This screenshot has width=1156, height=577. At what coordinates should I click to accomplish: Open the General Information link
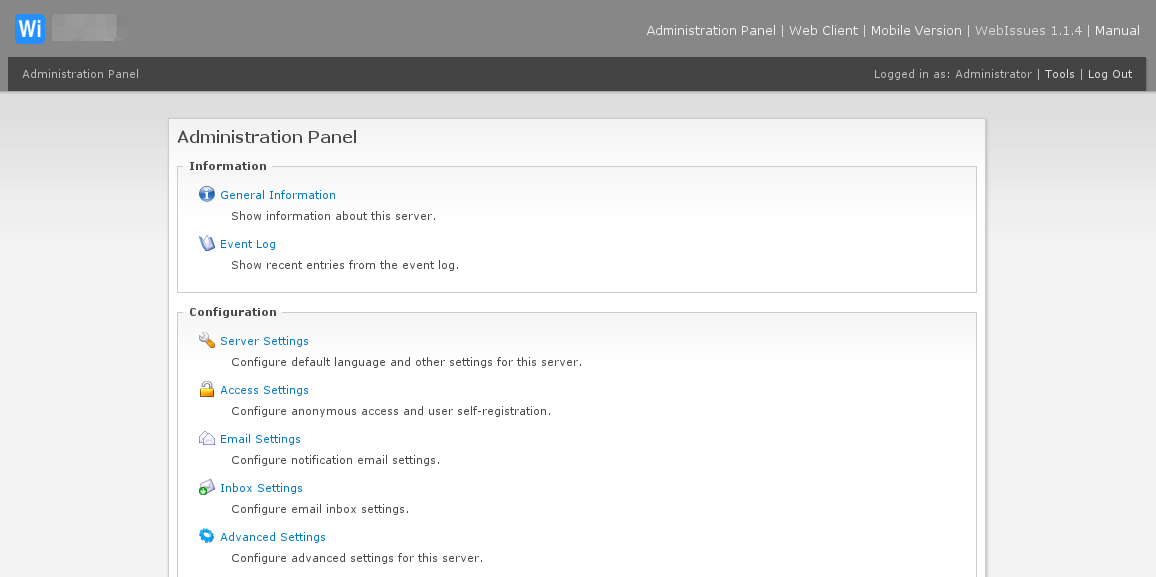[x=278, y=195]
